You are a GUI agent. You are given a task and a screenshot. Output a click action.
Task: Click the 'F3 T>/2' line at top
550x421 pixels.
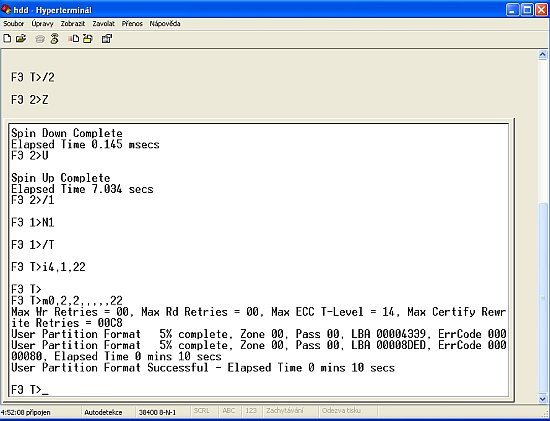tap(33, 77)
